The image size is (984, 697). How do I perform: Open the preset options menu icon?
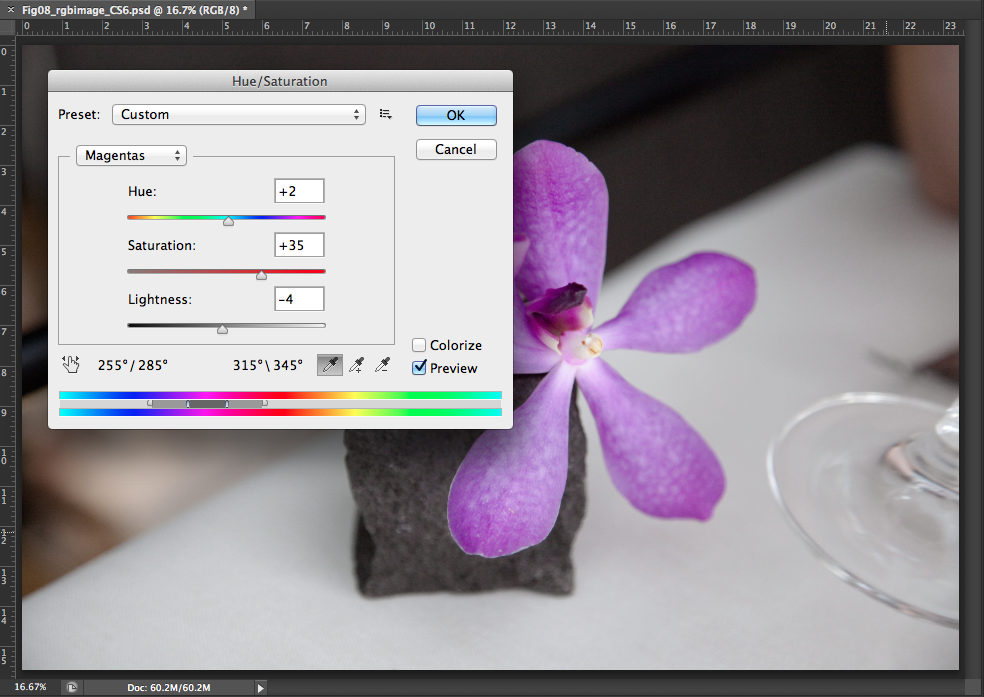(x=386, y=115)
